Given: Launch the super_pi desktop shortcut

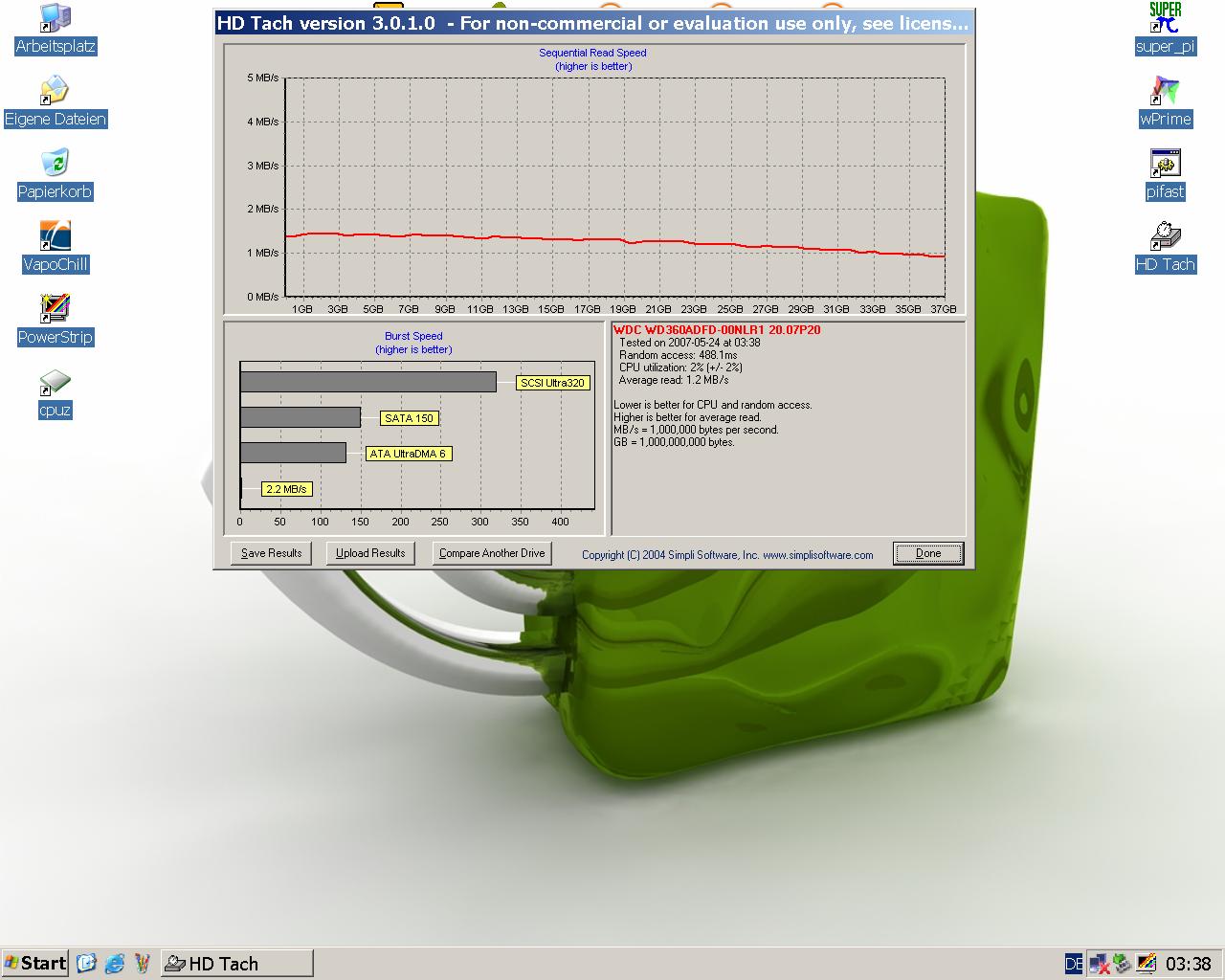Looking at the screenshot, I should tap(1165, 18).
